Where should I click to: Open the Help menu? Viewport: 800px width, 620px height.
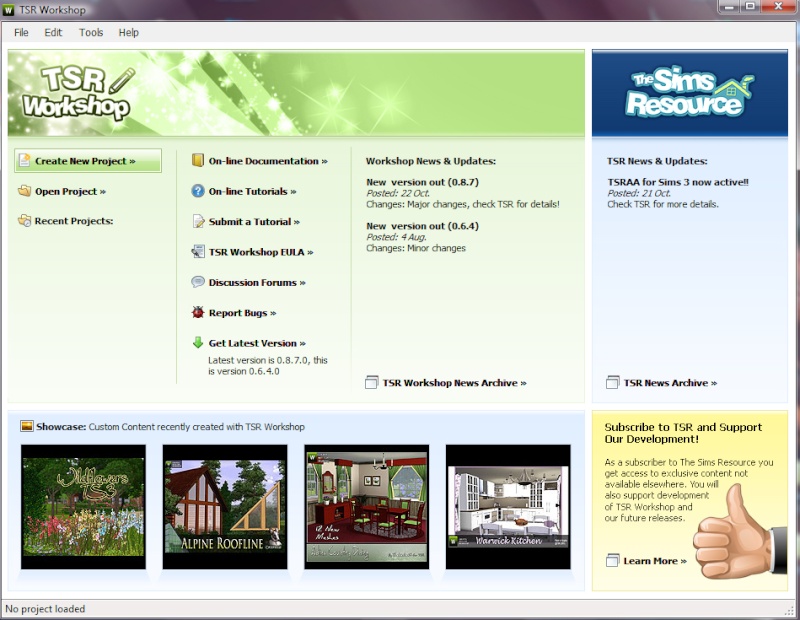[x=129, y=33]
